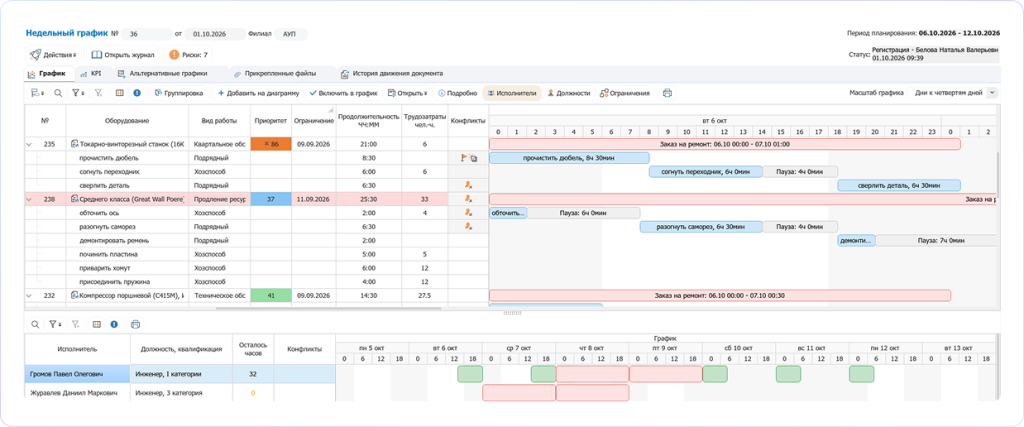Click blue info icon in lower toolbar

click(x=114, y=324)
